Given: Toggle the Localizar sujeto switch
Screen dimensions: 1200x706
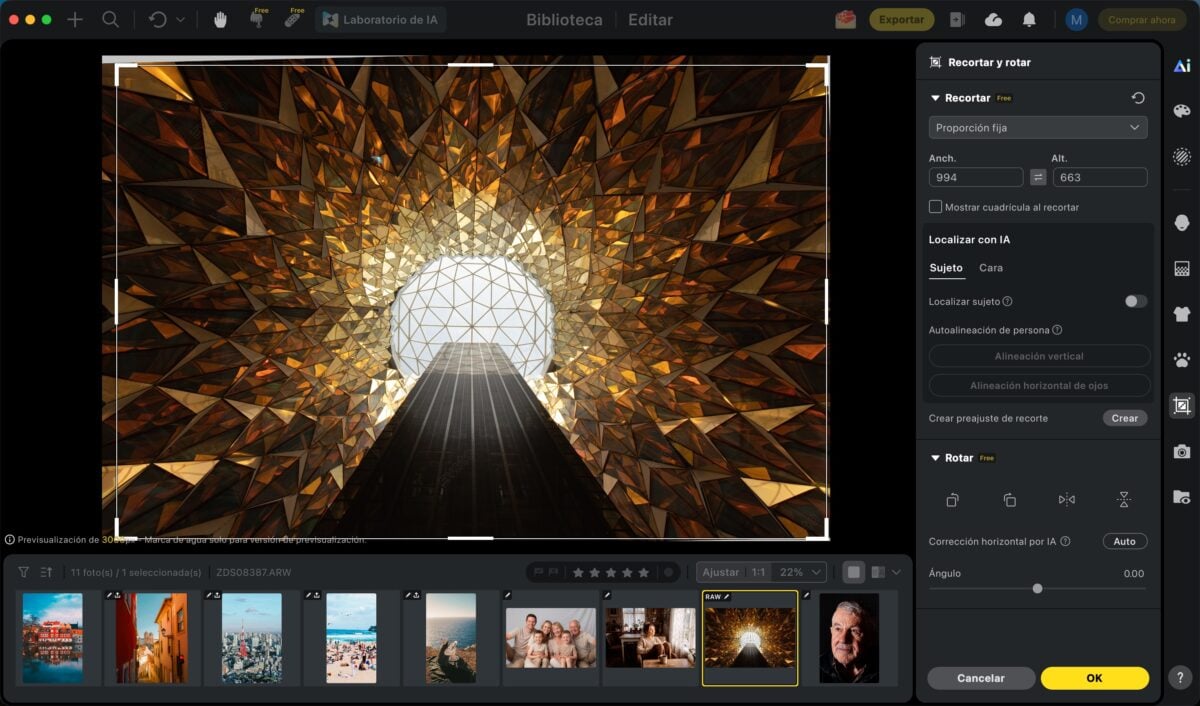Looking at the screenshot, I should pos(1135,301).
